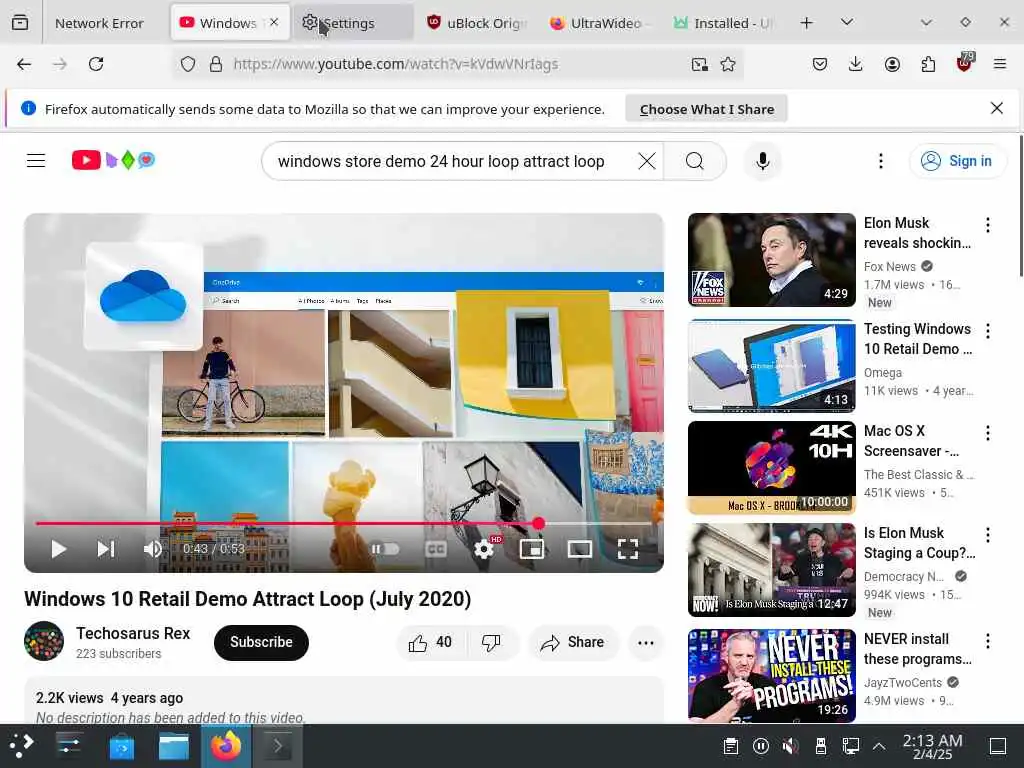
Task: Open Techosarus Rex channel name link
Action: [133, 633]
